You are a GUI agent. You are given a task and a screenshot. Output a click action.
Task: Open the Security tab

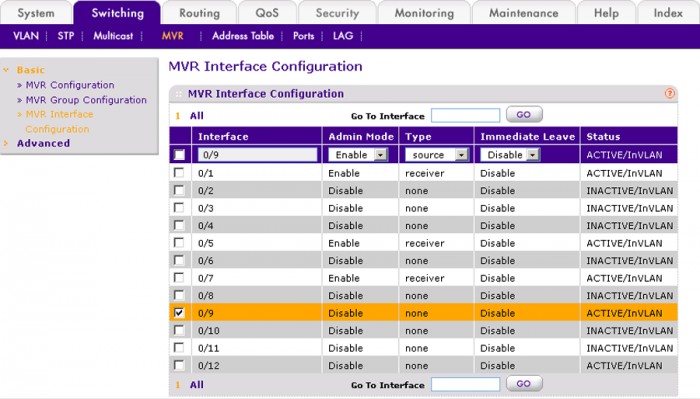click(x=337, y=13)
